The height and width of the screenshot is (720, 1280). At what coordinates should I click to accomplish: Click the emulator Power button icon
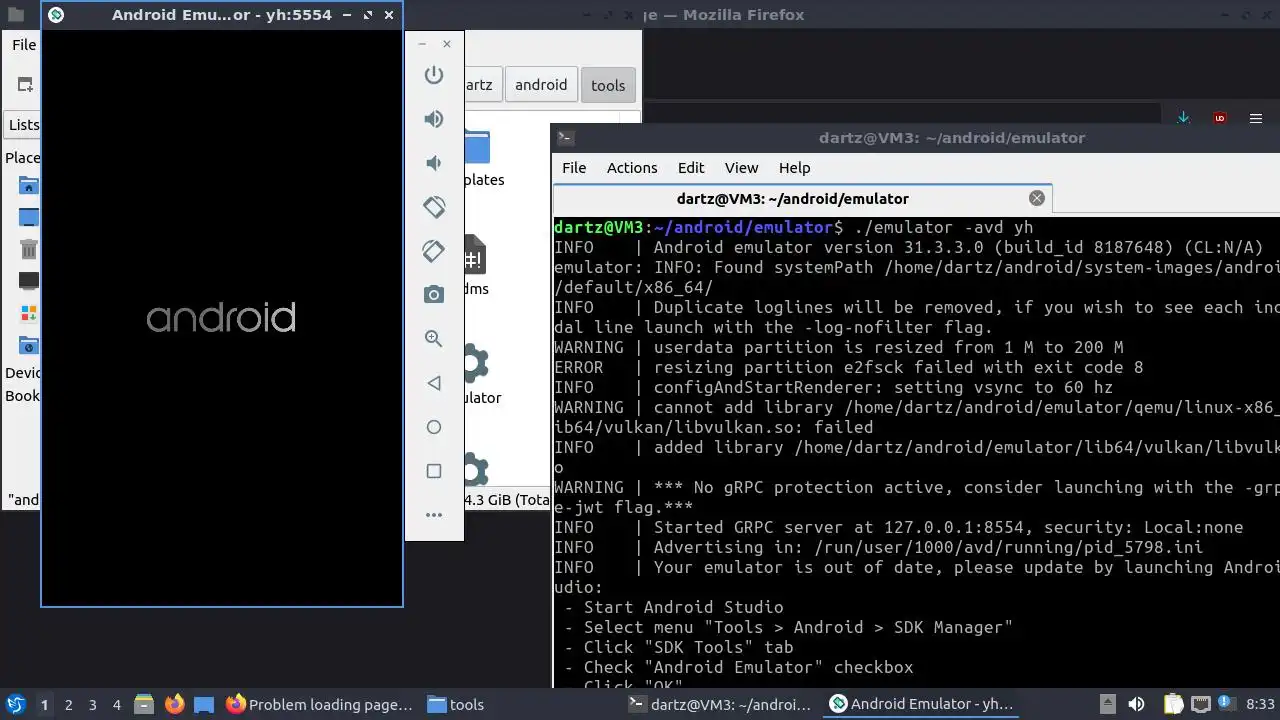(433, 75)
